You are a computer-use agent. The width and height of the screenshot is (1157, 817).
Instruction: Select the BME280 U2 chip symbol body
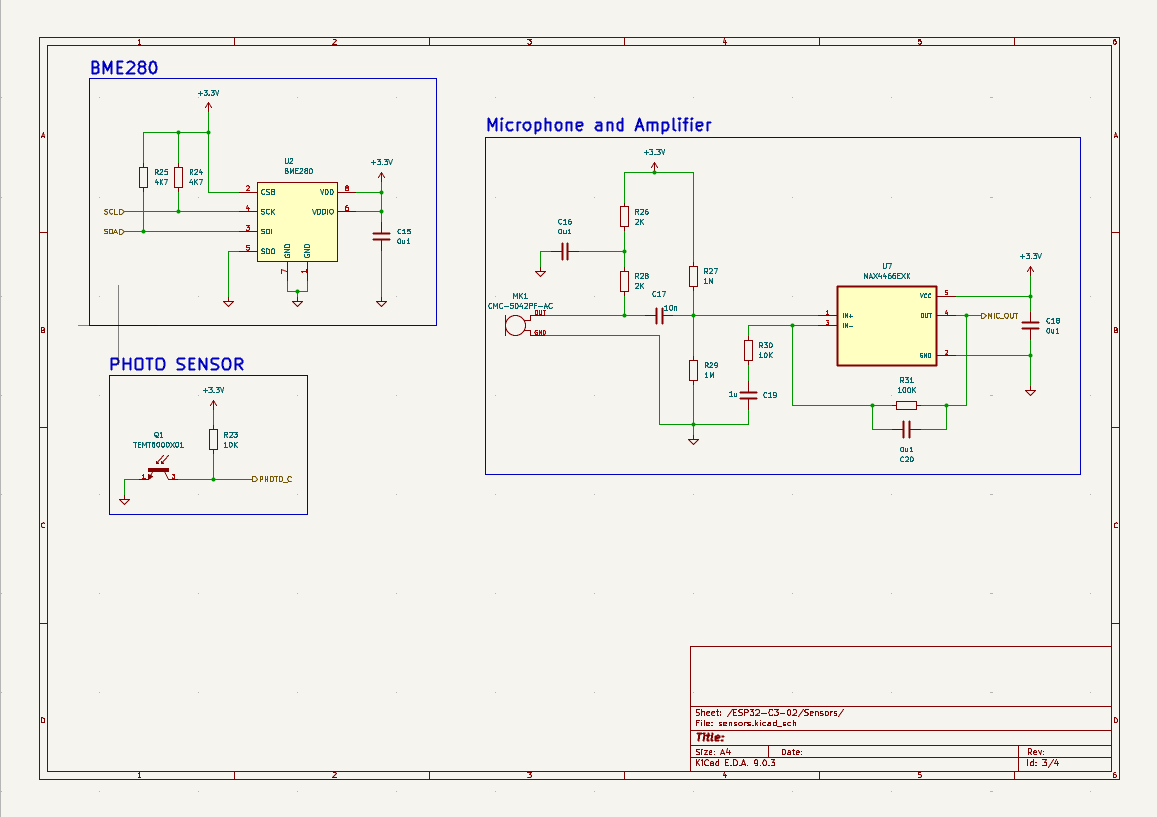pyautogui.click(x=297, y=221)
